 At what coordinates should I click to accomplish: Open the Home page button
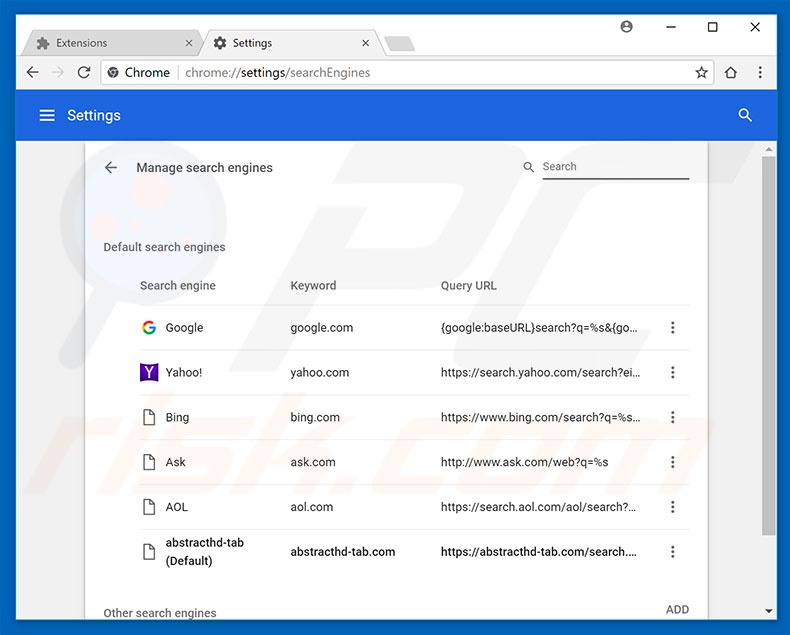[x=731, y=73]
